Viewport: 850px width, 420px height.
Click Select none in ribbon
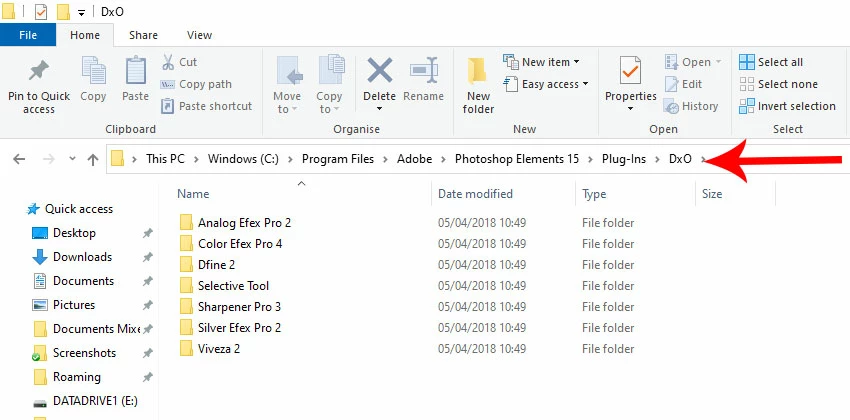pyautogui.click(x=778, y=84)
